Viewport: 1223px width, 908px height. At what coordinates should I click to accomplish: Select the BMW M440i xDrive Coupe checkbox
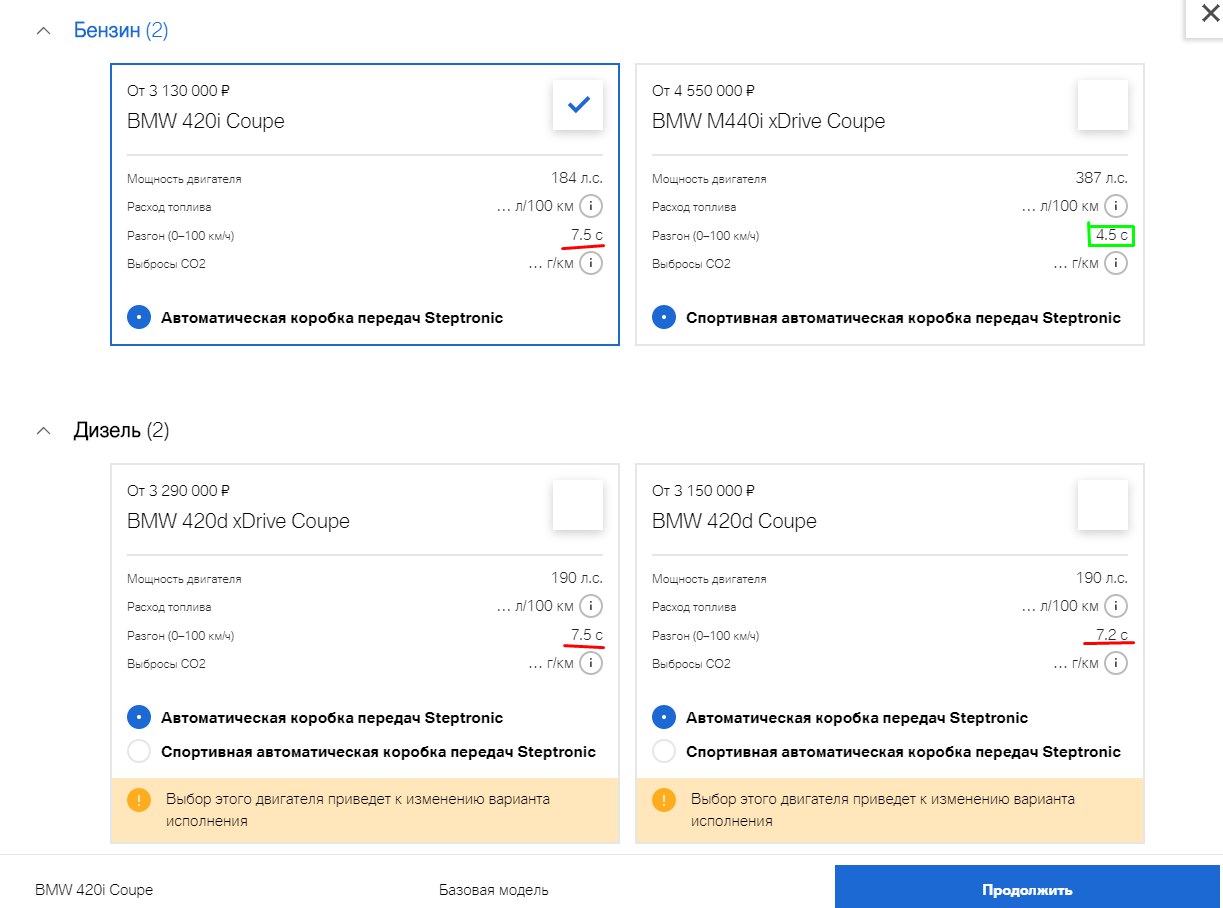point(1103,105)
